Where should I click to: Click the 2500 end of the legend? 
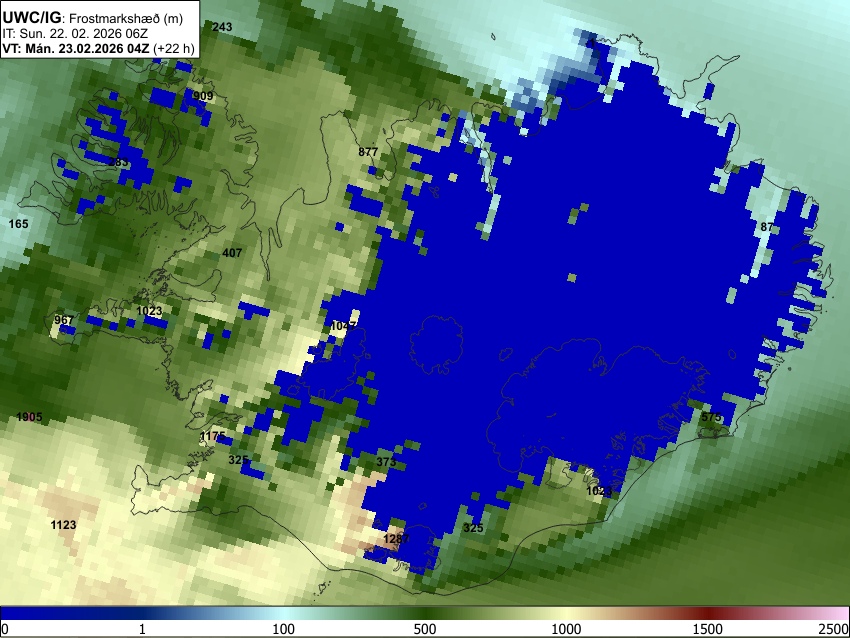coord(834,629)
